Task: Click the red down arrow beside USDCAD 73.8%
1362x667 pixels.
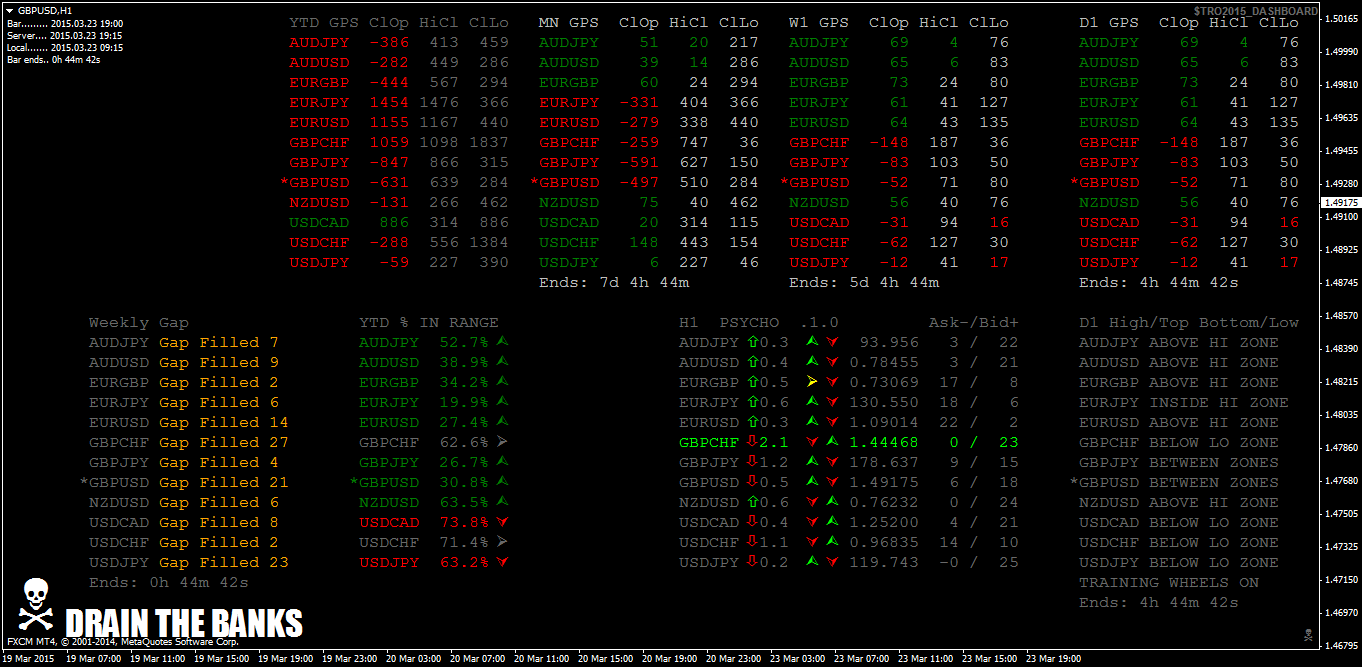Action: [502, 522]
